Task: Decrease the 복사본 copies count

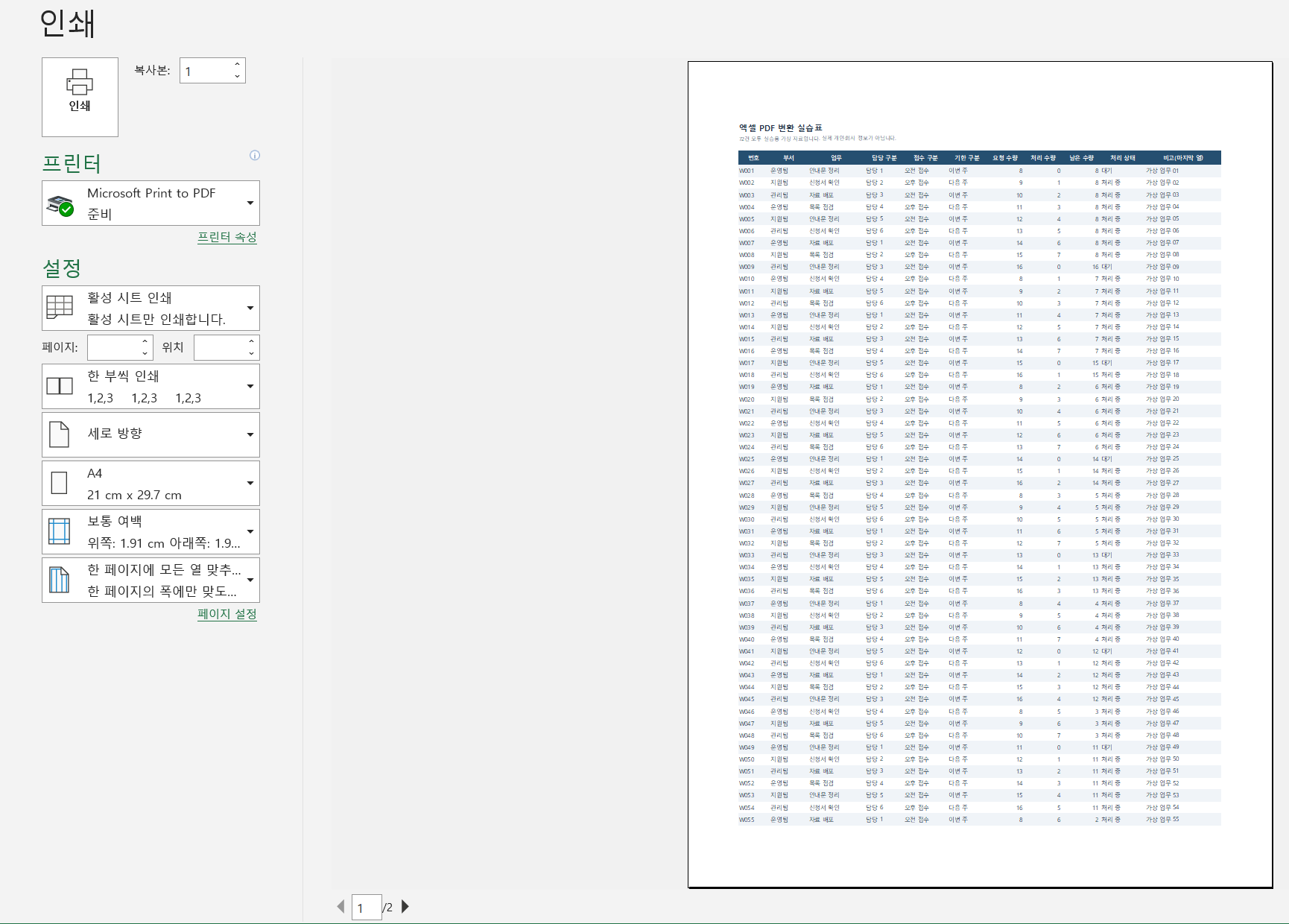Action: click(237, 76)
